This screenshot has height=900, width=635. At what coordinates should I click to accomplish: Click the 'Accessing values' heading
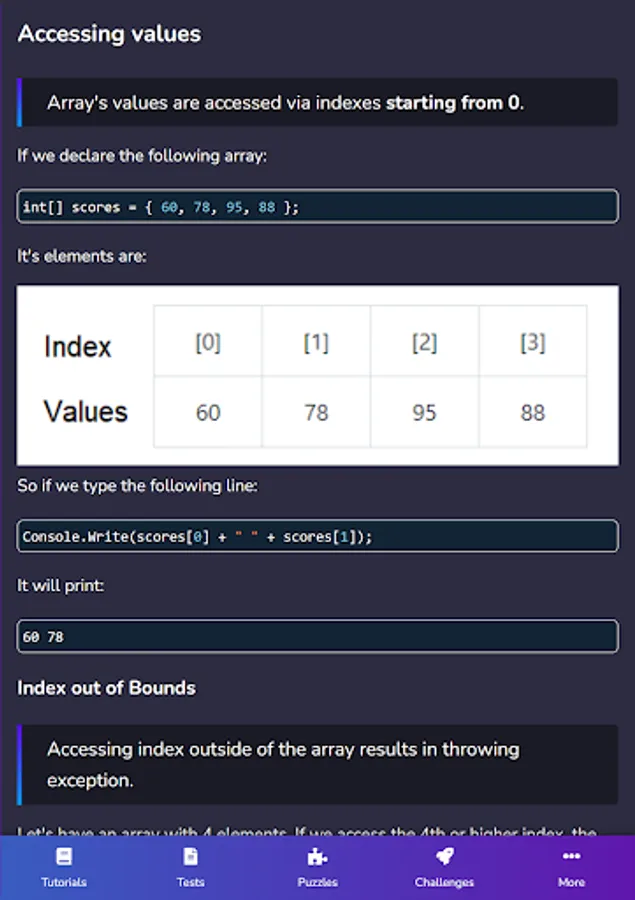[x=110, y=34]
